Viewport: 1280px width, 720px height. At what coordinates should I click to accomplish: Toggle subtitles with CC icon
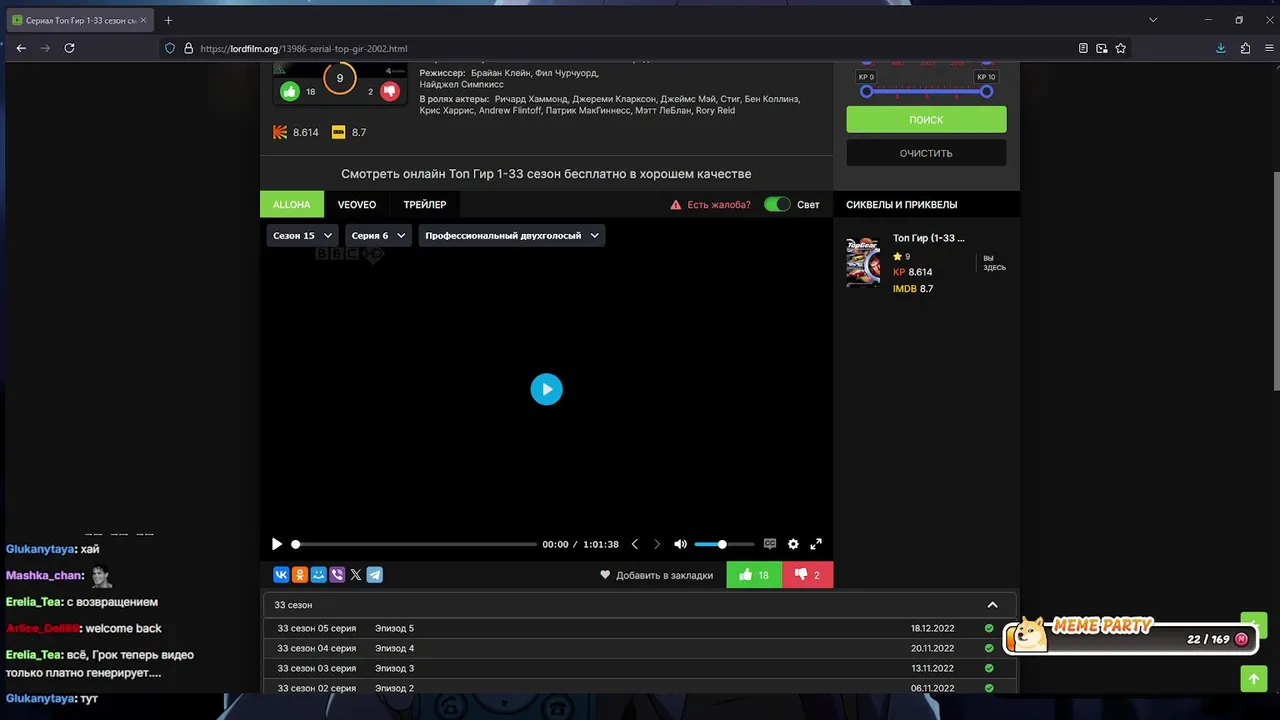click(770, 544)
